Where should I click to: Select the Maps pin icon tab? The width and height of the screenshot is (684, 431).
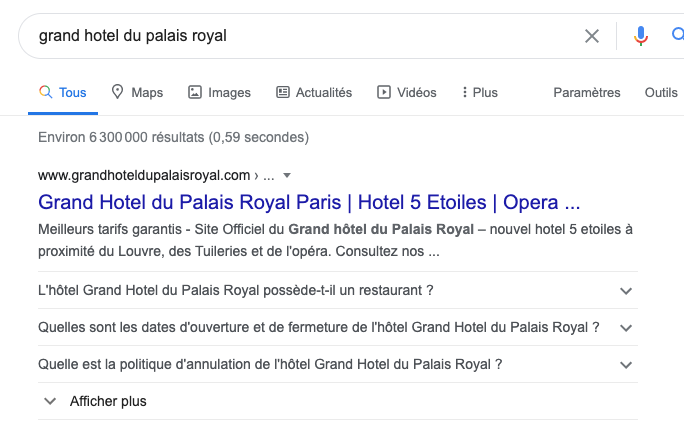click(137, 92)
